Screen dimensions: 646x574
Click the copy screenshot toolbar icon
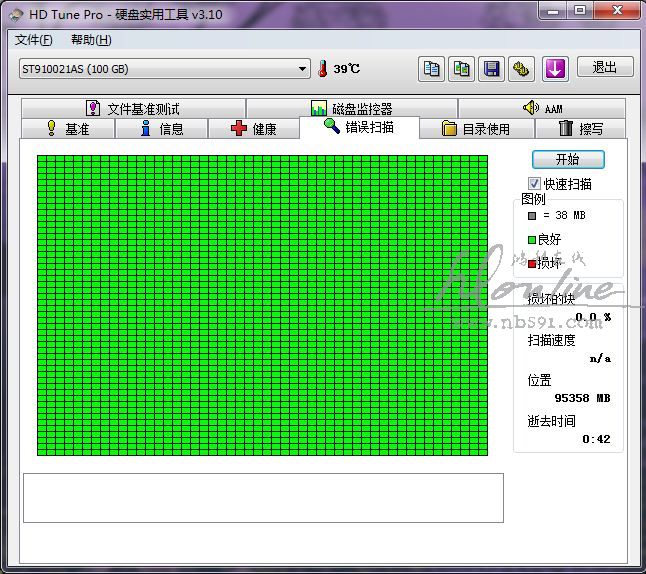coord(461,68)
